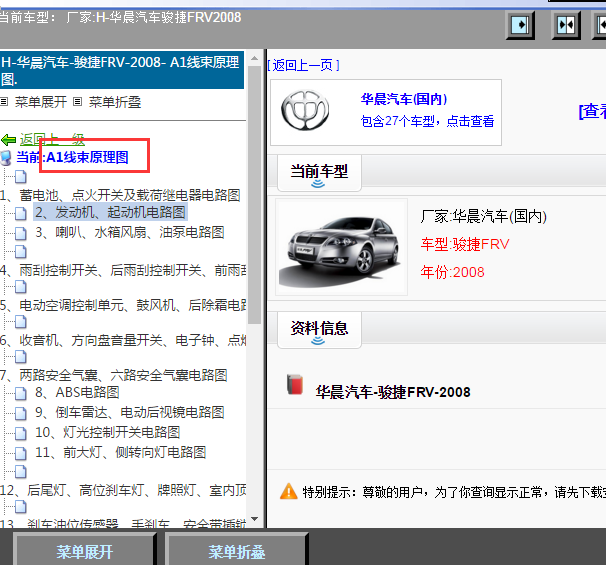
Task: Click document icon beside 8、ABS电路图
Action: pyautogui.click(x=20, y=393)
